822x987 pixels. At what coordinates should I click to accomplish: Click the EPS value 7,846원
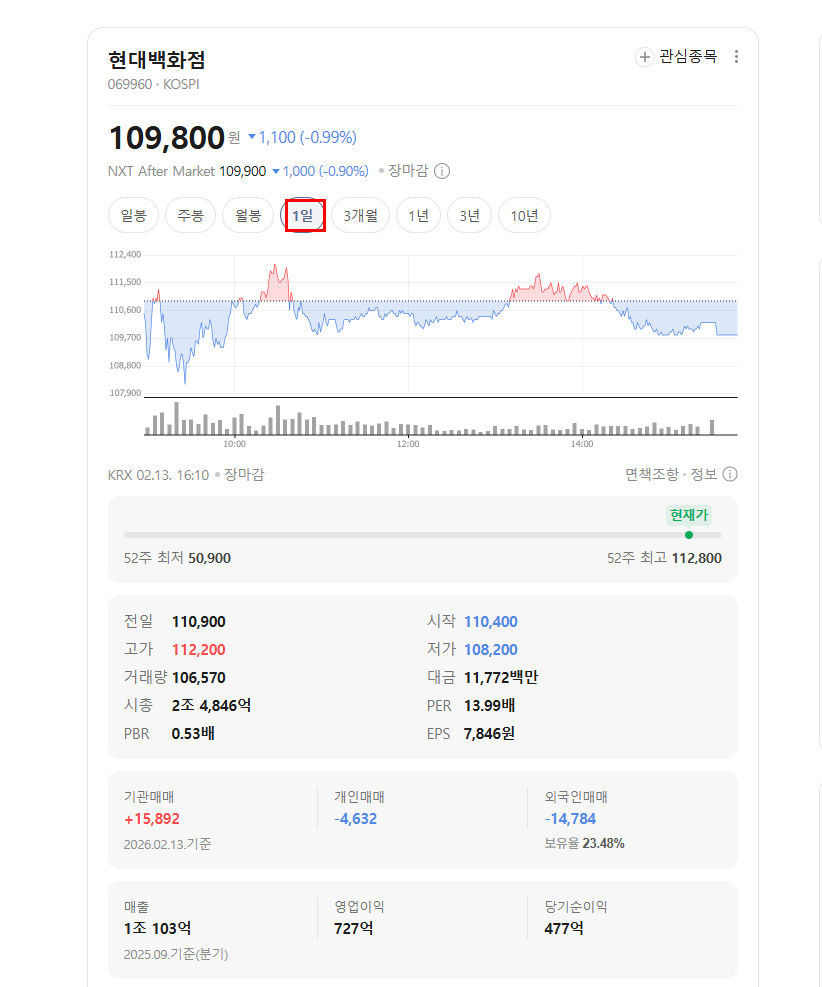[490, 734]
